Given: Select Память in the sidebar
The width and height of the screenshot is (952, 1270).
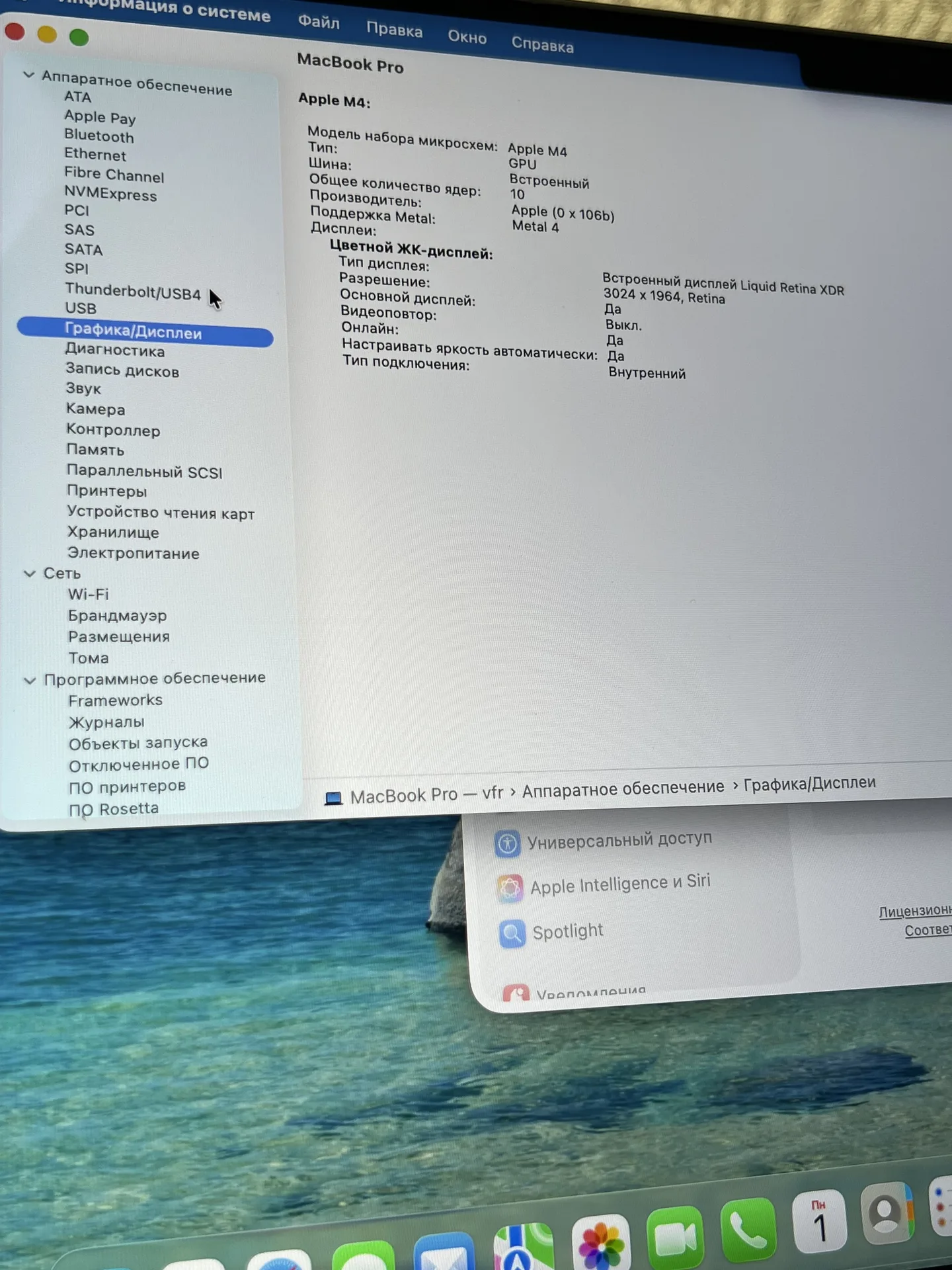Looking at the screenshot, I should 95,450.
